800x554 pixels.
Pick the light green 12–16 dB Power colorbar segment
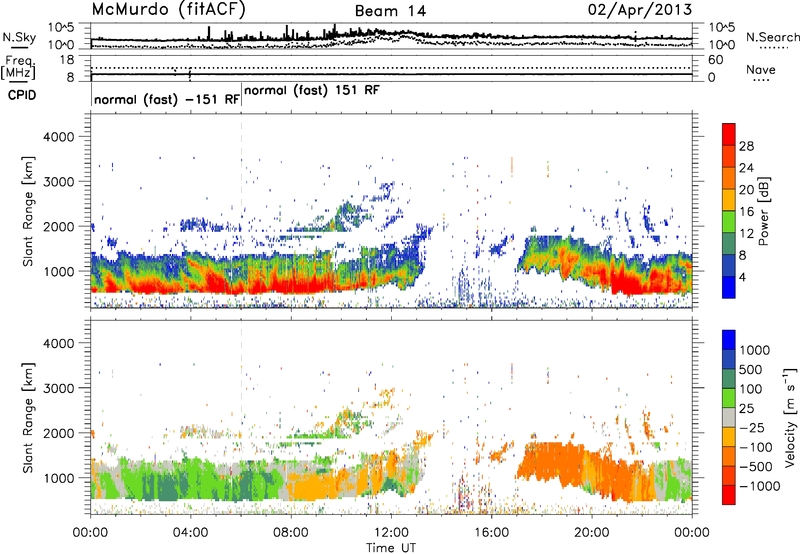(x=729, y=222)
